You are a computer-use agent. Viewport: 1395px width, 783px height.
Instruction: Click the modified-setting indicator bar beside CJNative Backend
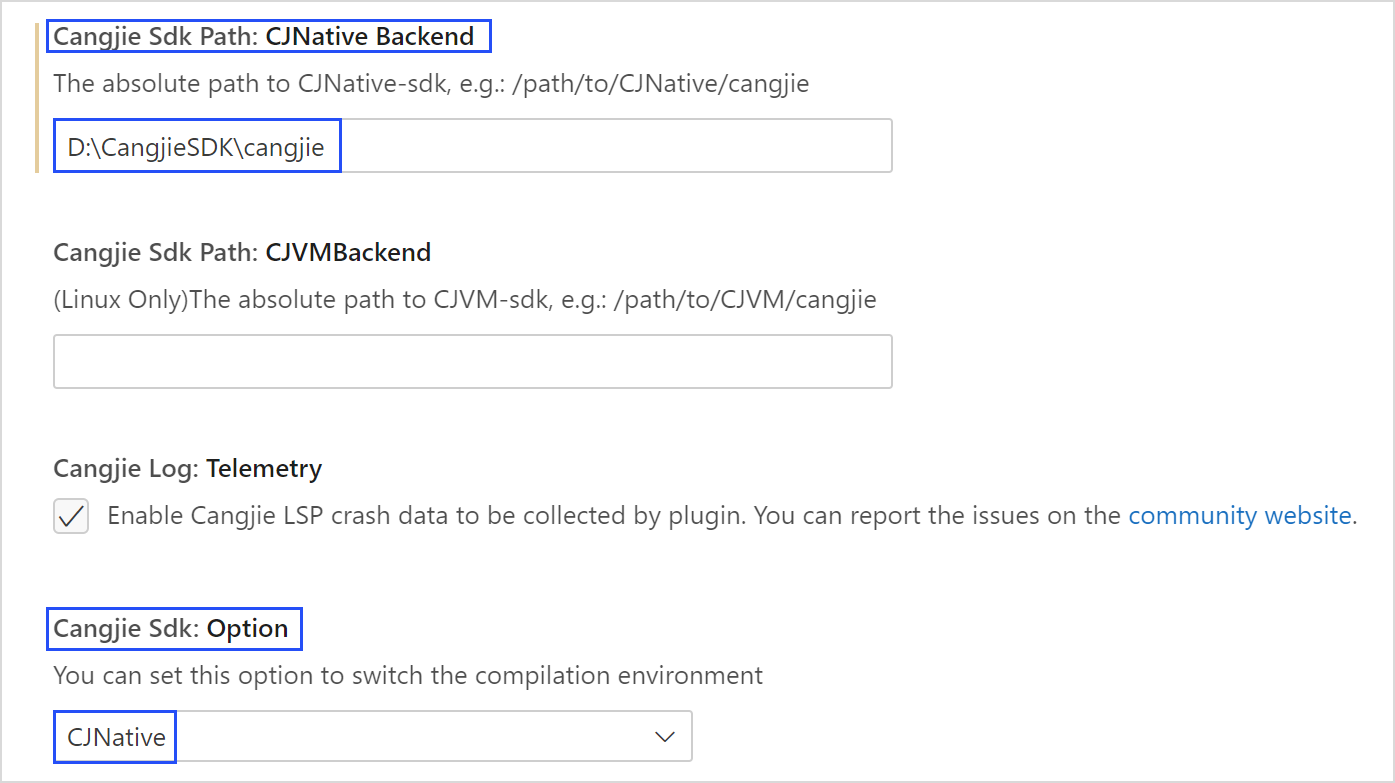tap(37, 98)
